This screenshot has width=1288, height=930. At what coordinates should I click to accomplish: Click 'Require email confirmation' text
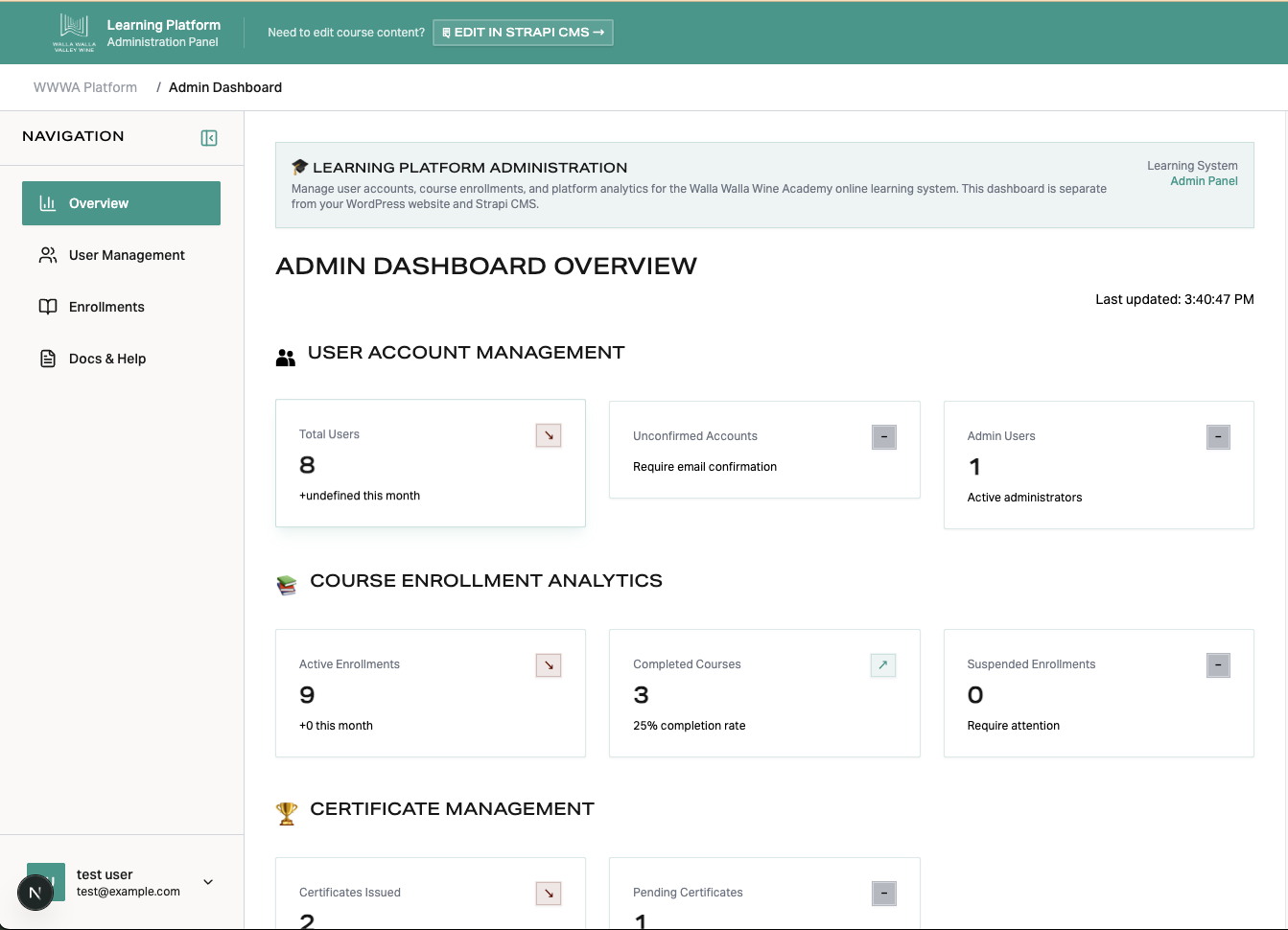tap(705, 467)
